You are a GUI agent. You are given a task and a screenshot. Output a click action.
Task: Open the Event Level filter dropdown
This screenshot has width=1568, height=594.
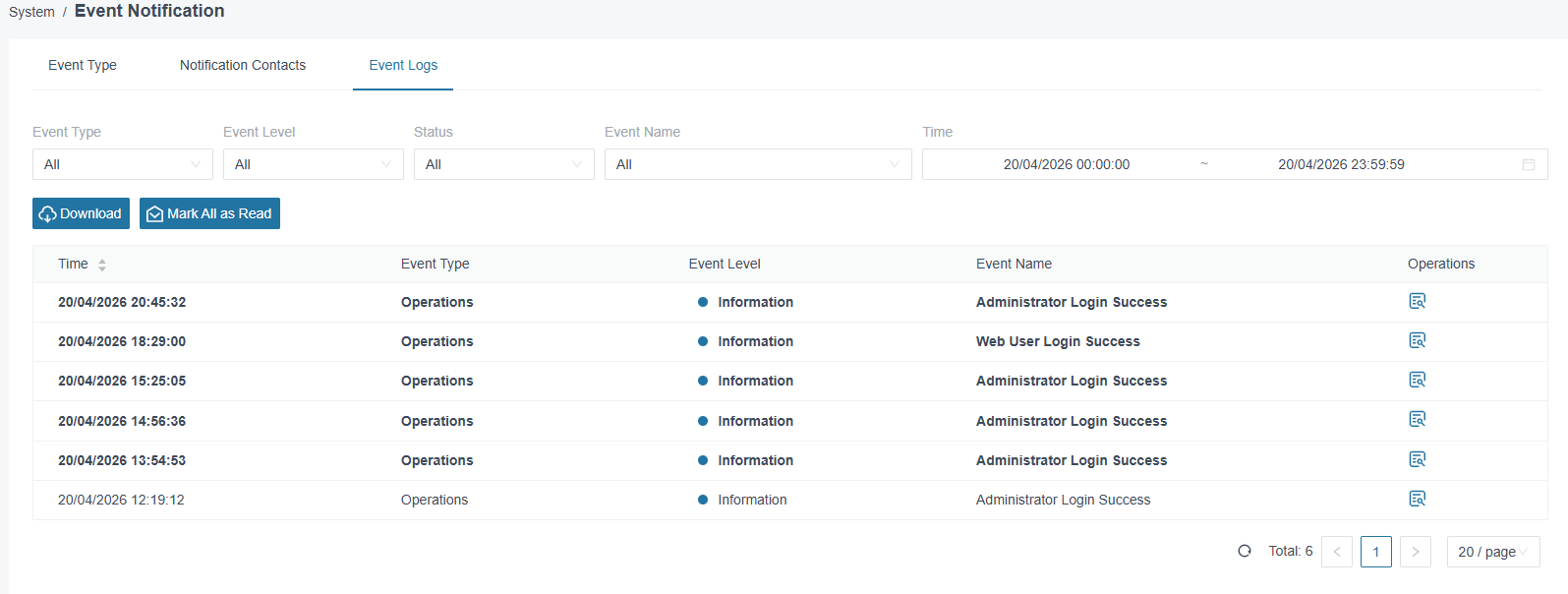pos(314,164)
